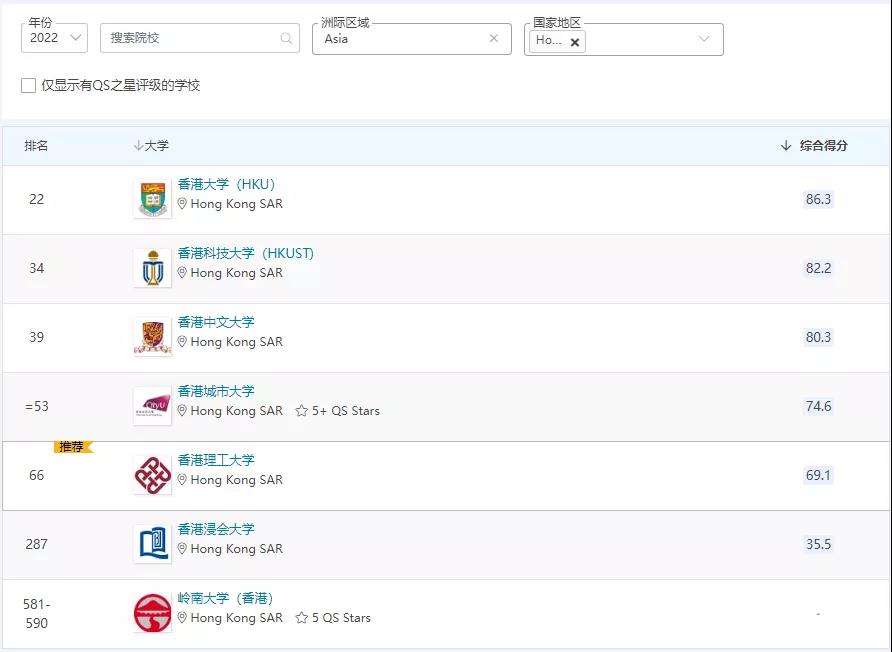Viewport: 892px width, 652px height.
Task: Open 香港理工大学 link
Action: coord(216,460)
